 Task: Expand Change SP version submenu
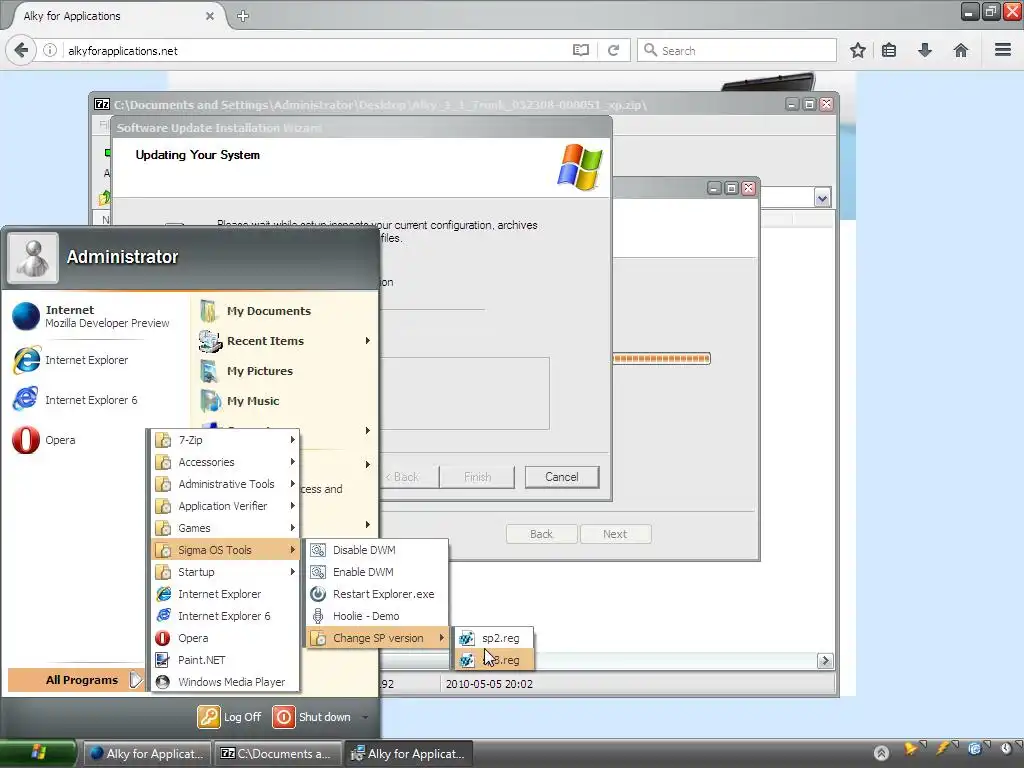click(x=377, y=638)
